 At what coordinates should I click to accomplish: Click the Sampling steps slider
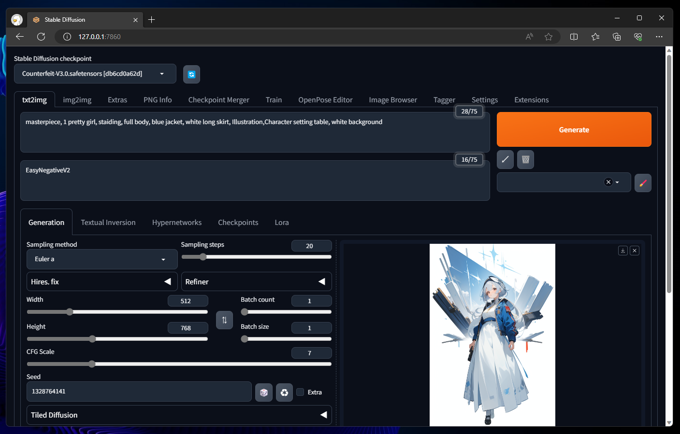point(256,257)
